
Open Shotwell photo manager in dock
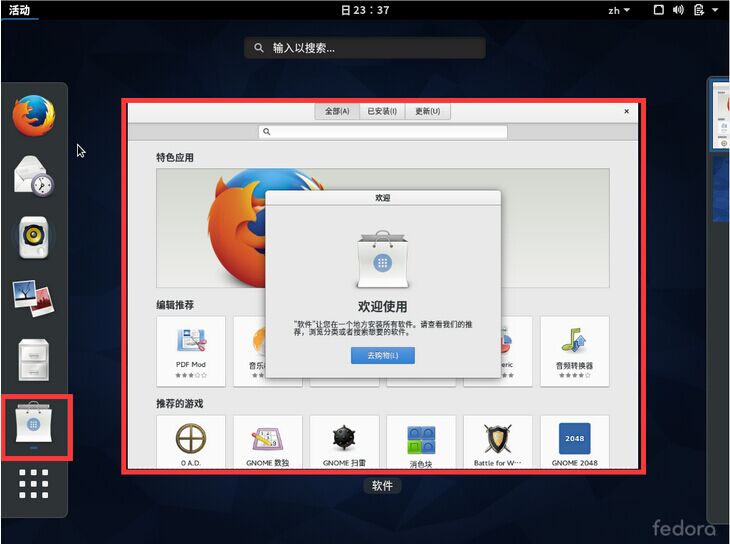(x=34, y=298)
